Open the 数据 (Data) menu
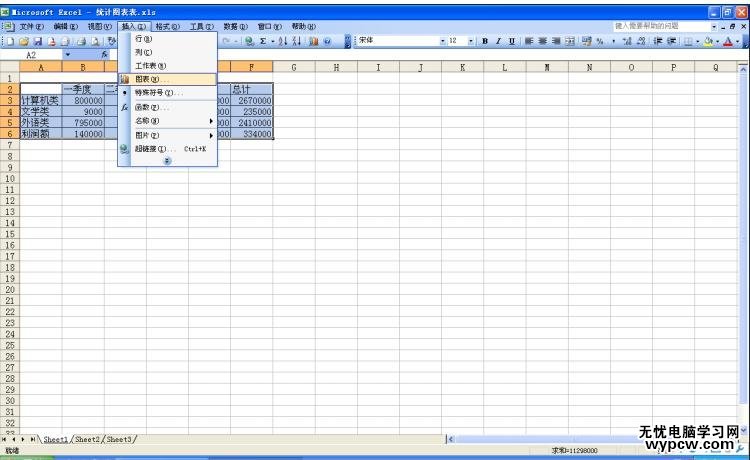 tap(235, 26)
